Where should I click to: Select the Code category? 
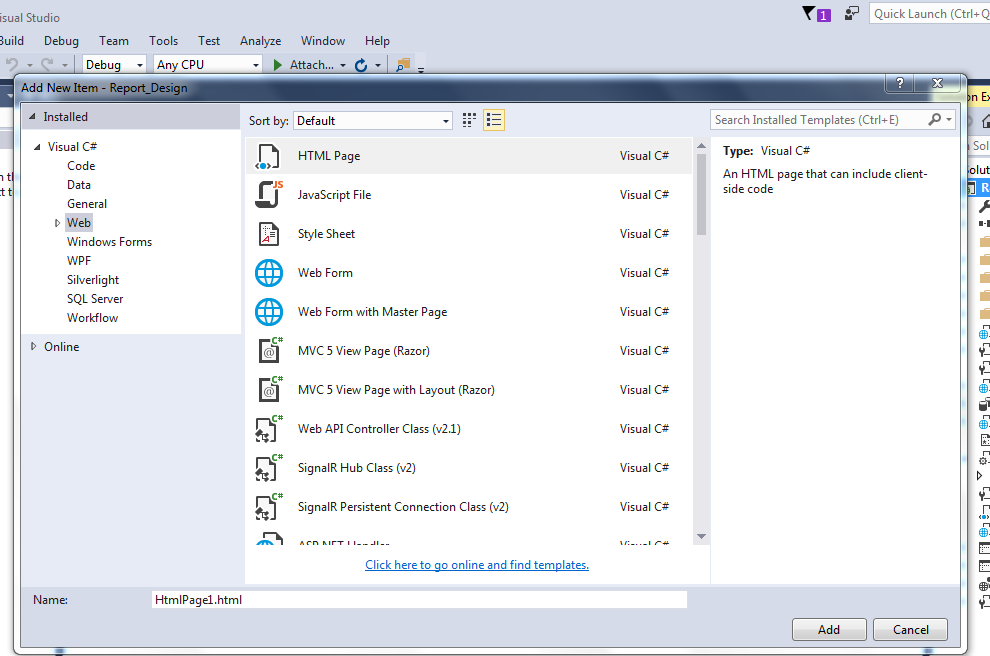point(81,166)
